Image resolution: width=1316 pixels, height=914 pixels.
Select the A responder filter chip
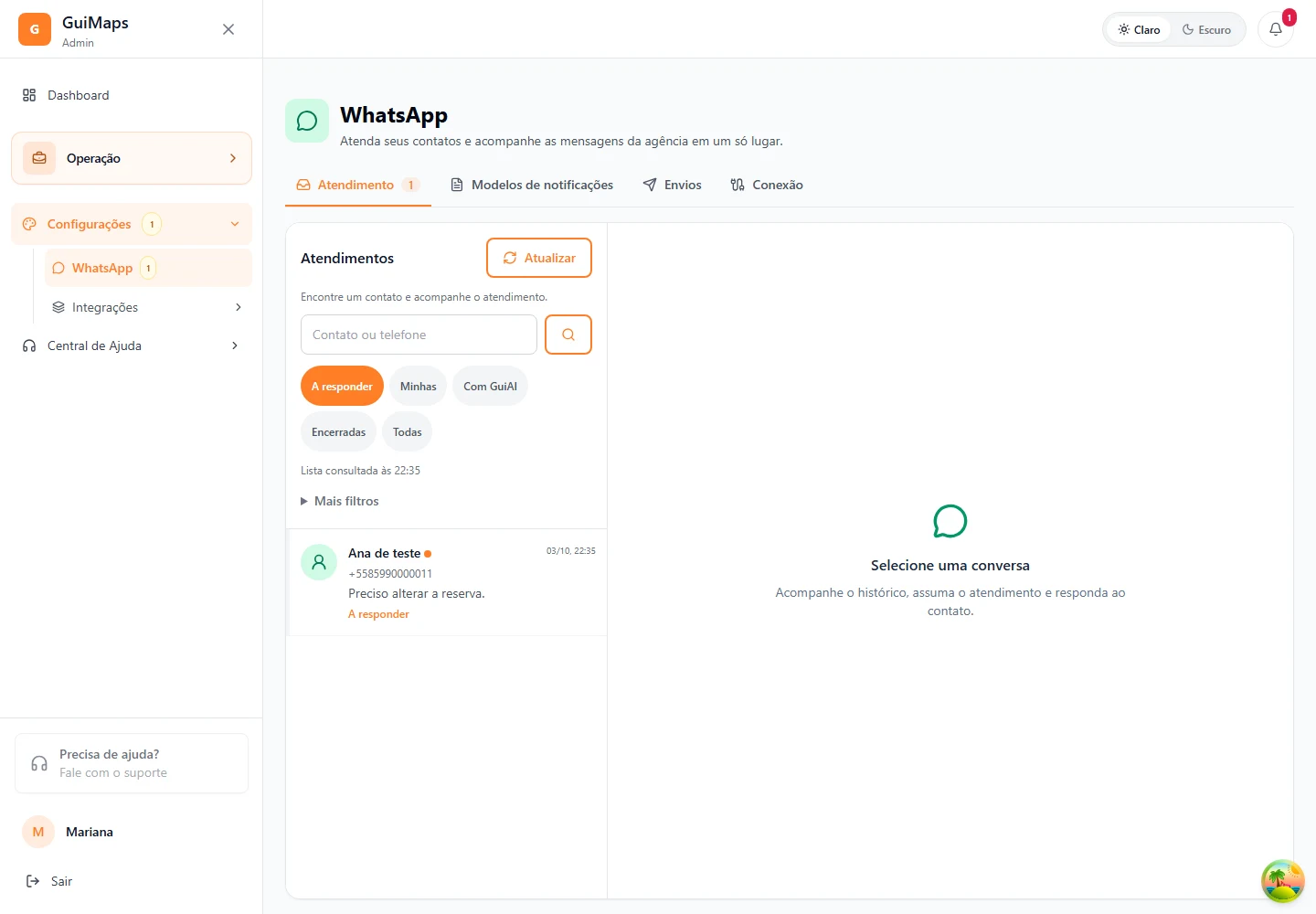(342, 387)
